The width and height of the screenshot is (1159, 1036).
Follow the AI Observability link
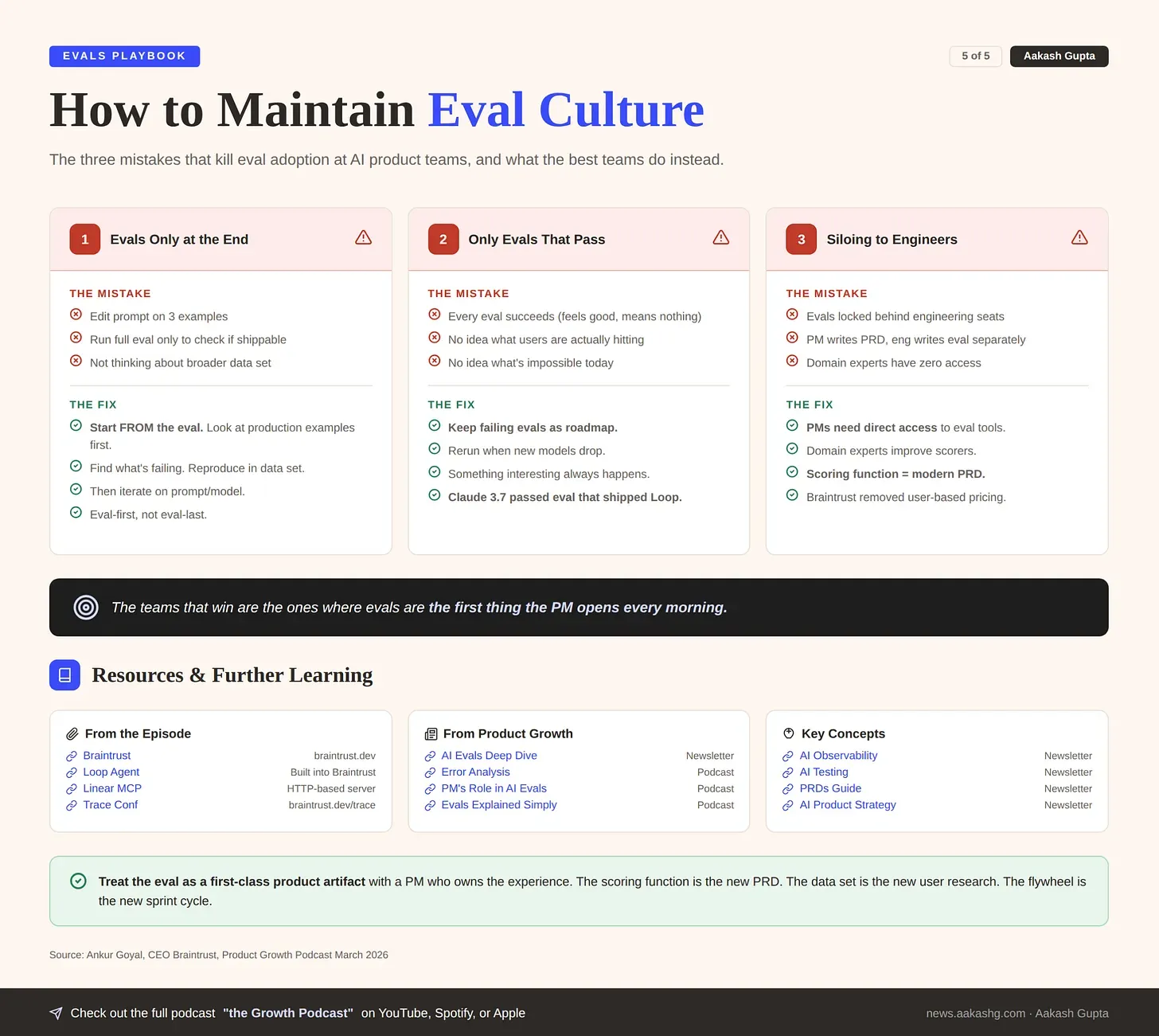[838, 756]
